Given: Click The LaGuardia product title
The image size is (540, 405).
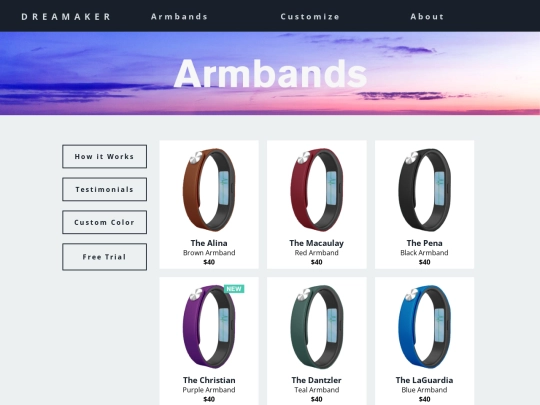Looking at the screenshot, I should point(424,380).
